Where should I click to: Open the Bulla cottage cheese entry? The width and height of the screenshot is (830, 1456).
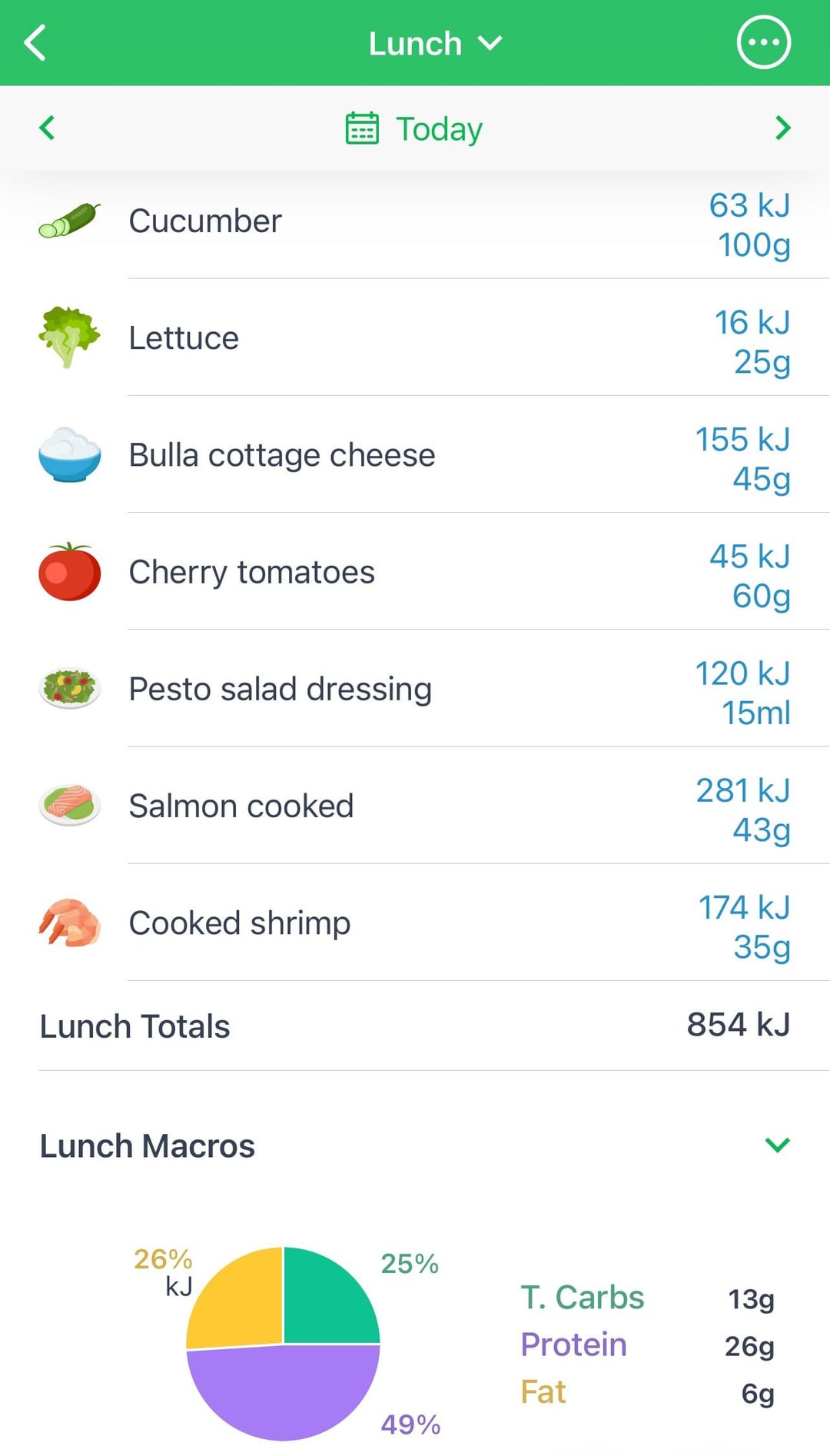[x=281, y=455]
